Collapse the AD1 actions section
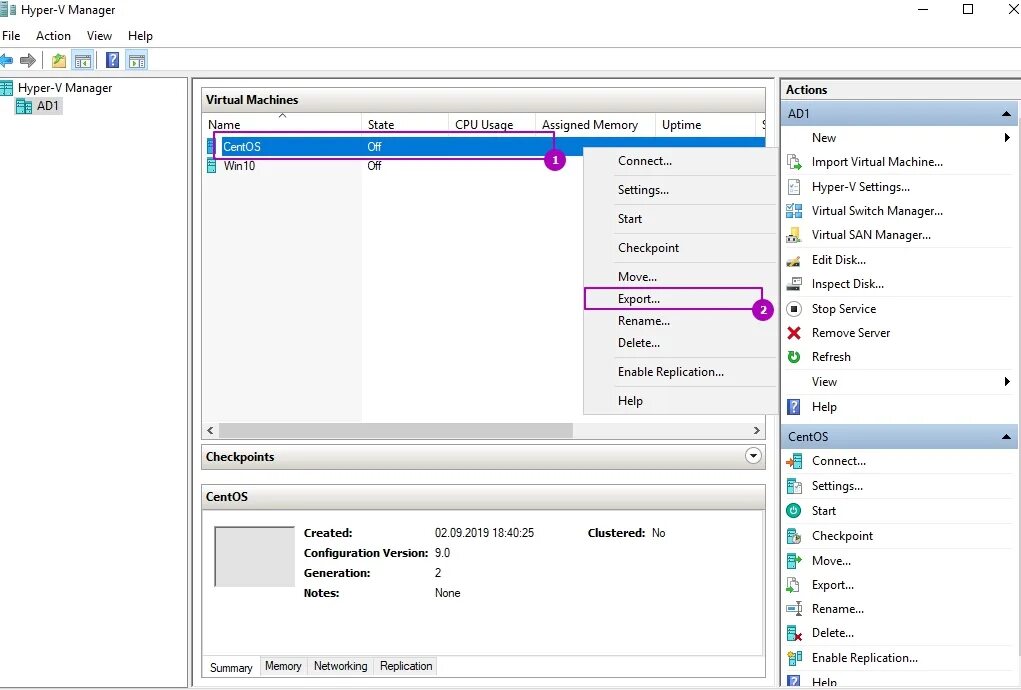The height and width of the screenshot is (690, 1021). tap(1006, 114)
